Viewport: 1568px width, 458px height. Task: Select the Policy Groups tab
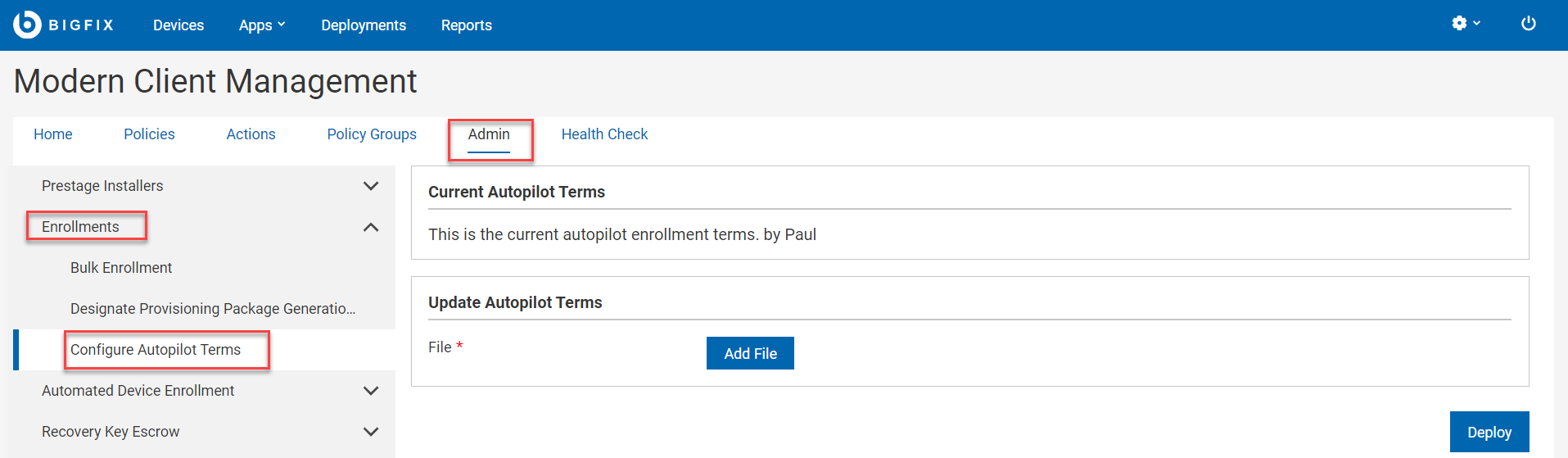coord(372,134)
